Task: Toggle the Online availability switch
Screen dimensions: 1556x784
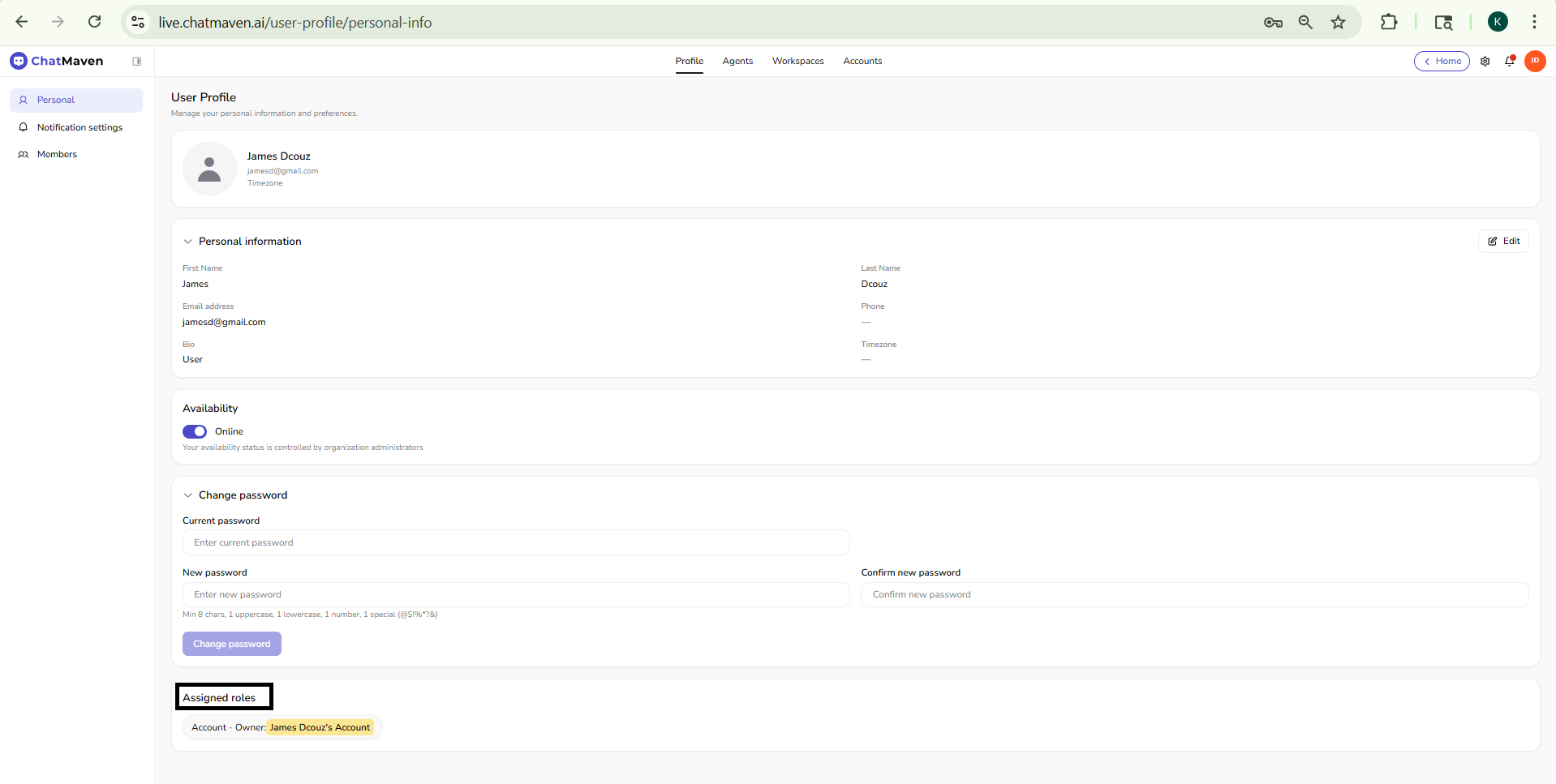Action: coord(194,431)
